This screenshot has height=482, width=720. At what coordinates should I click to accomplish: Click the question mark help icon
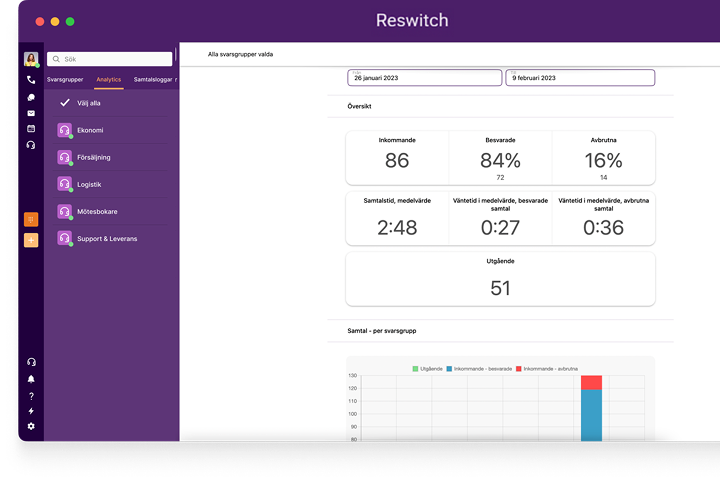(31, 396)
